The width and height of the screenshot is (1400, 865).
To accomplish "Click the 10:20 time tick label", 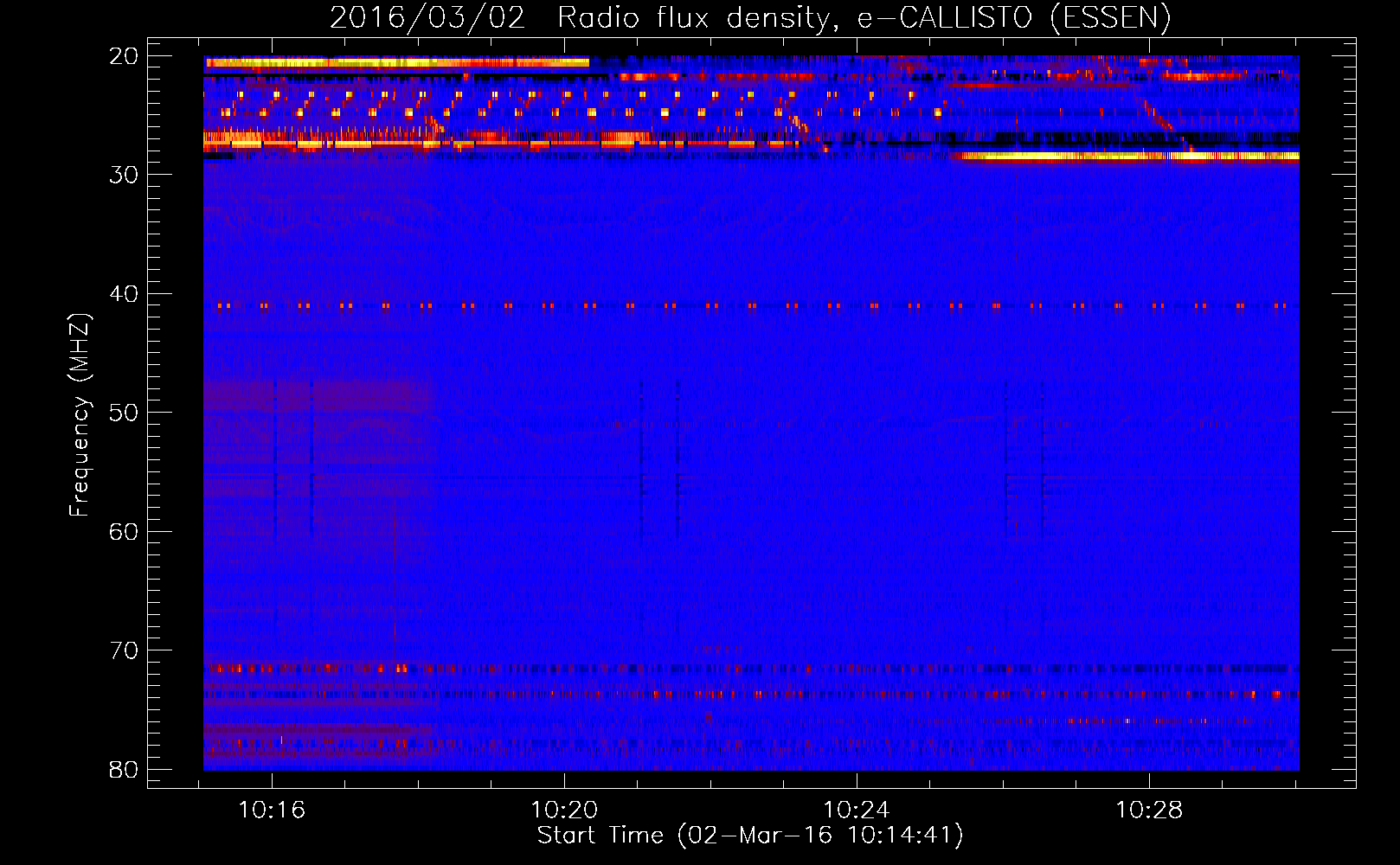I will point(564,811).
